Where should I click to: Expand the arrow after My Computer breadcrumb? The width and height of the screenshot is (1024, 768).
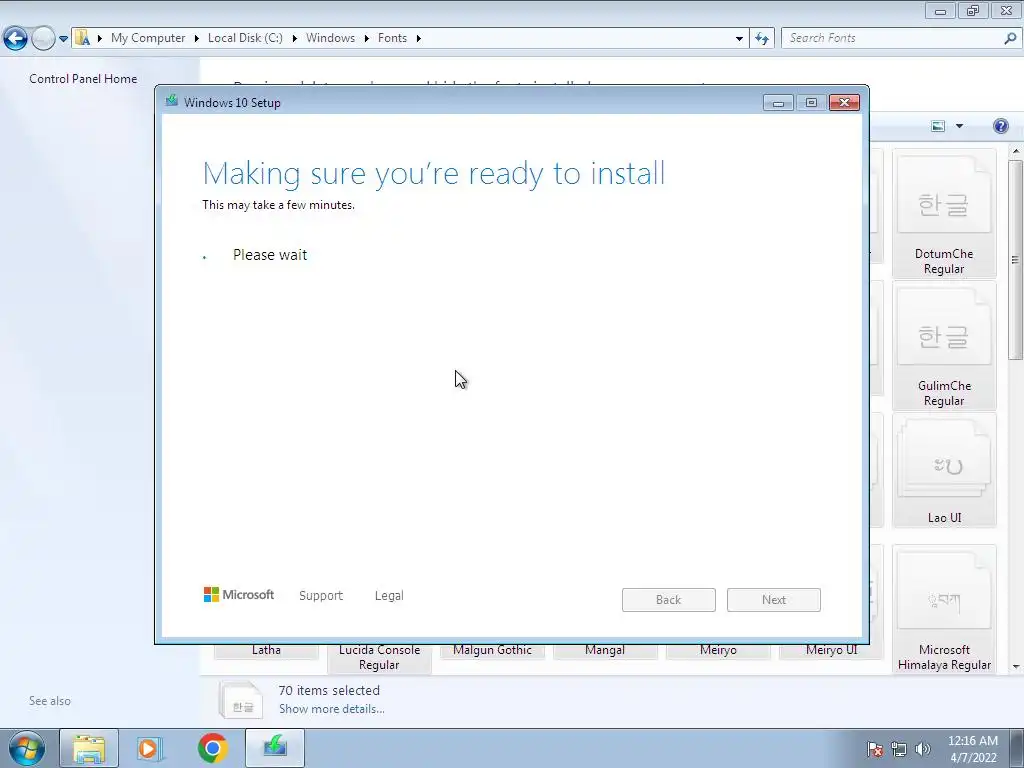point(197,38)
